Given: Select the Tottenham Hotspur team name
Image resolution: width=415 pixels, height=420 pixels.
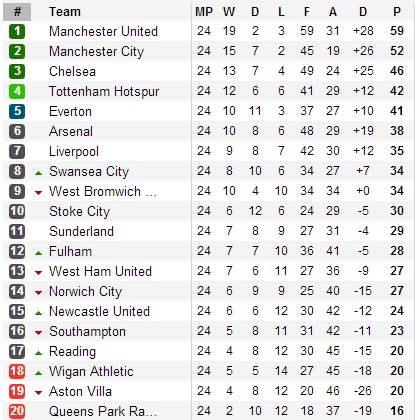Looking at the screenshot, I should [x=104, y=92].
